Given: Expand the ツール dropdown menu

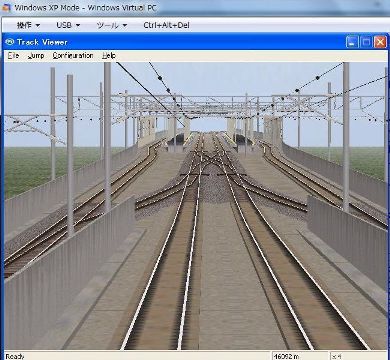Looking at the screenshot, I should pos(112,25).
